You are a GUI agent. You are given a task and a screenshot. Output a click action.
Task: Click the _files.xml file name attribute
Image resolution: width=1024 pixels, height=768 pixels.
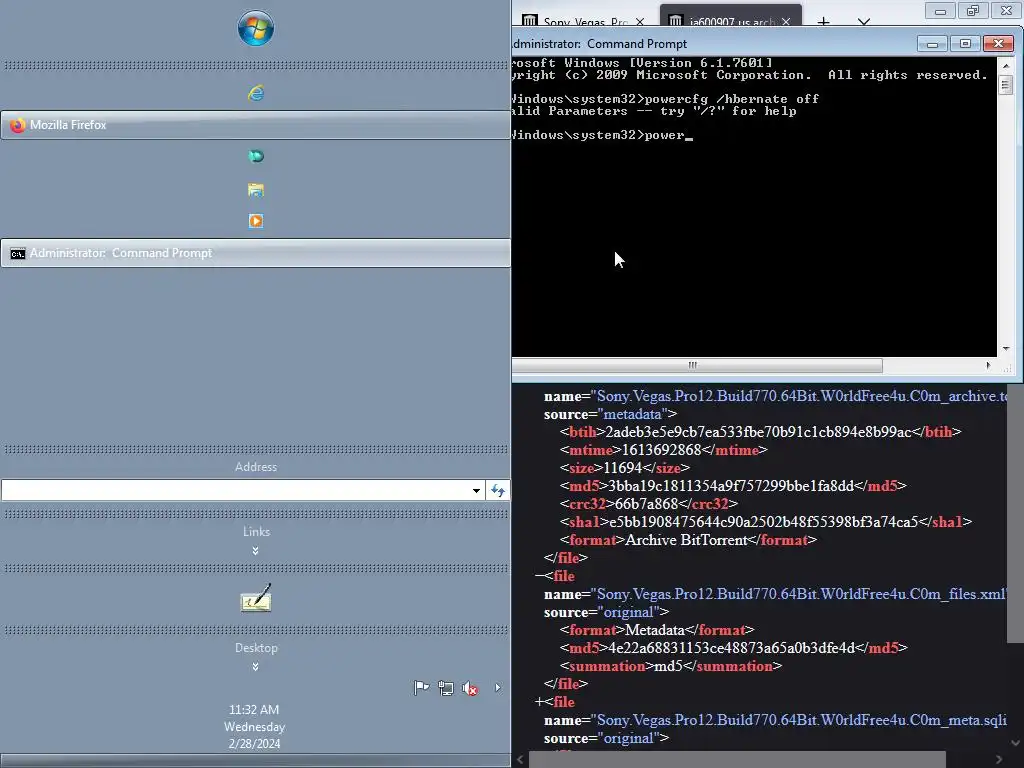[801, 594]
